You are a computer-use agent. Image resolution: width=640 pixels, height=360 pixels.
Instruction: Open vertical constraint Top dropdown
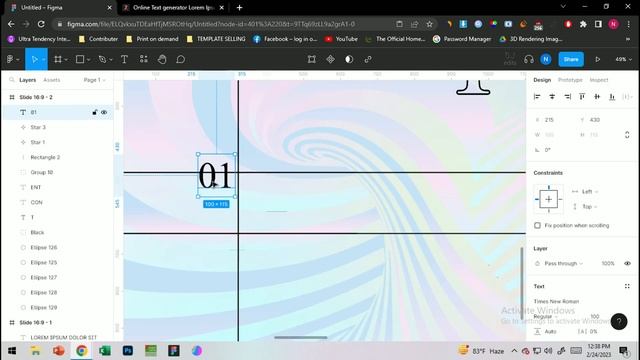click(589, 207)
